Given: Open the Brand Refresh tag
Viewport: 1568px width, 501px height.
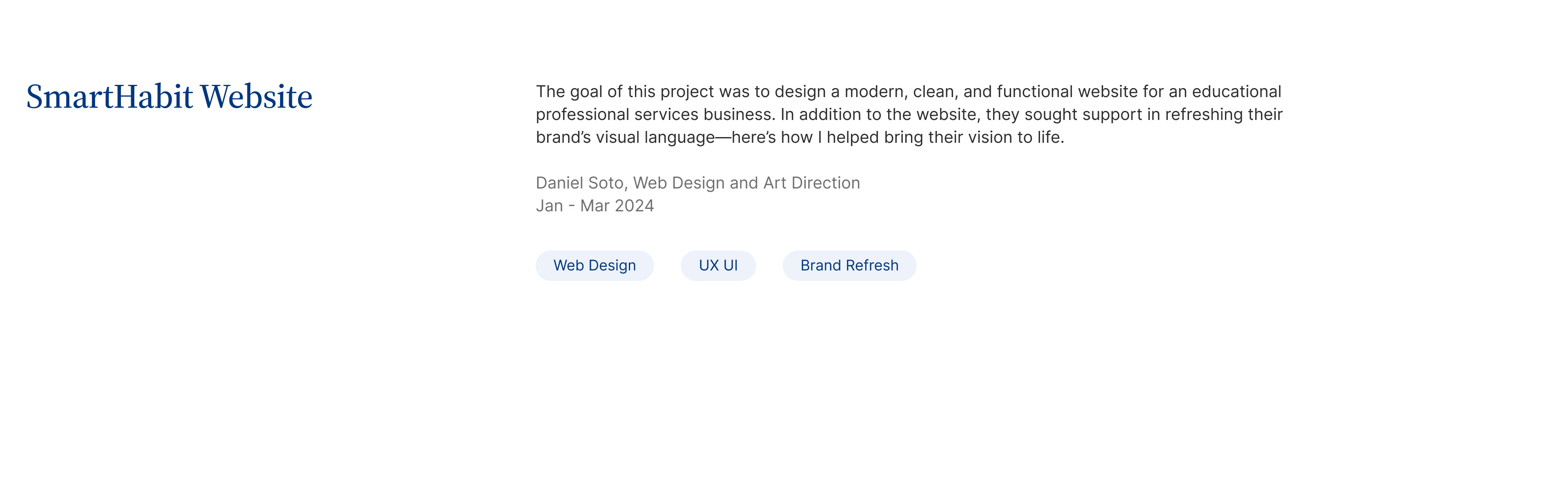Looking at the screenshot, I should tap(849, 266).
